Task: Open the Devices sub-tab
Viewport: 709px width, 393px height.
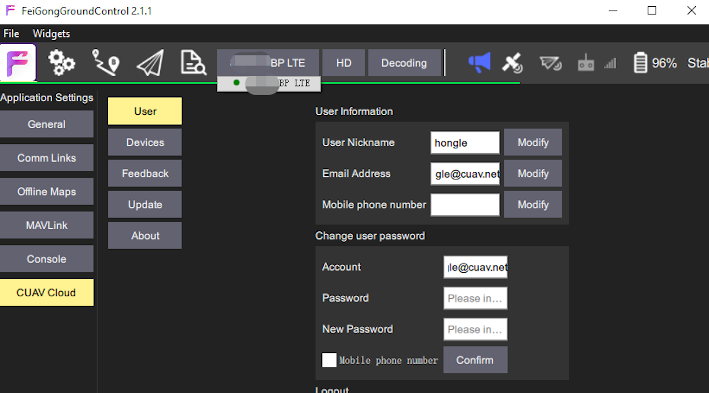Action: 145,142
